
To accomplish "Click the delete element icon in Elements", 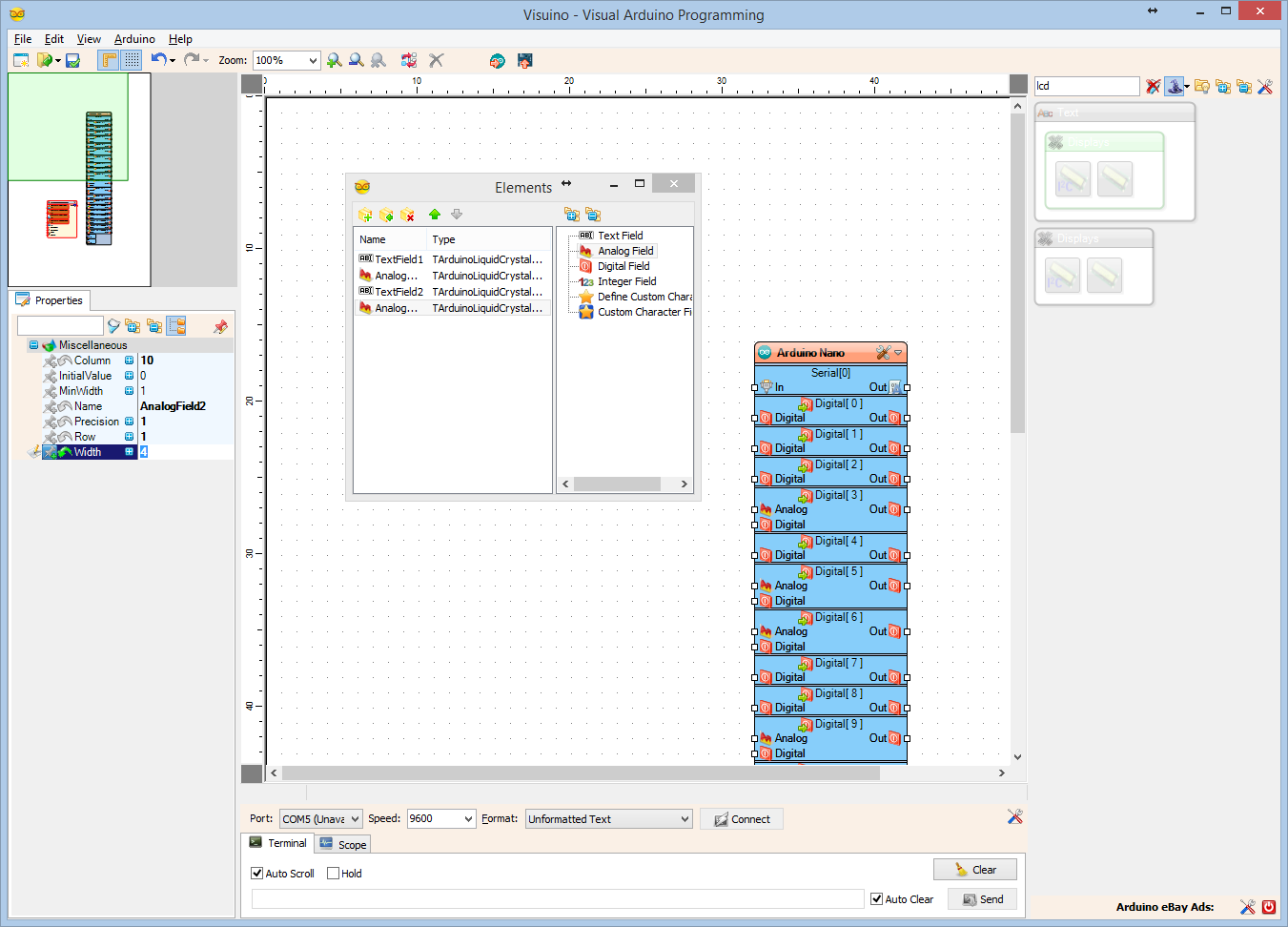I will tap(408, 215).
